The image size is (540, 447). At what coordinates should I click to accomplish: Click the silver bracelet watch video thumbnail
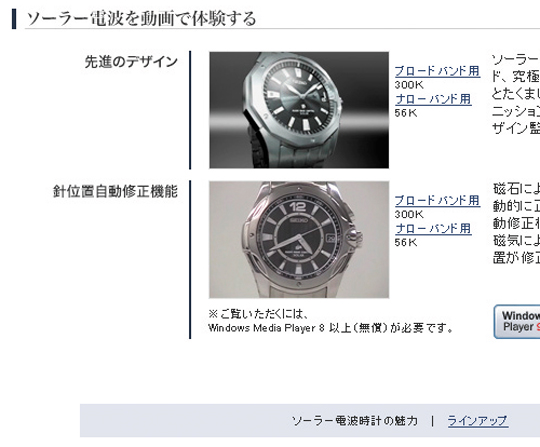click(x=299, y=240)
